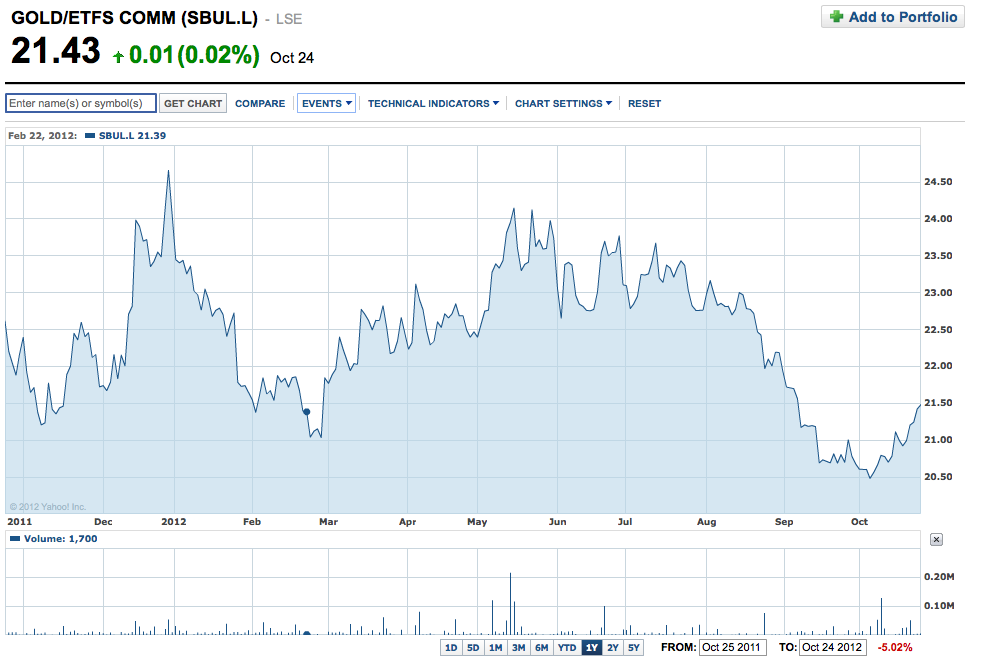Open the Chart Settings dropdown
The height and width of the screenshot is (656, 990).
pos(563,104)
